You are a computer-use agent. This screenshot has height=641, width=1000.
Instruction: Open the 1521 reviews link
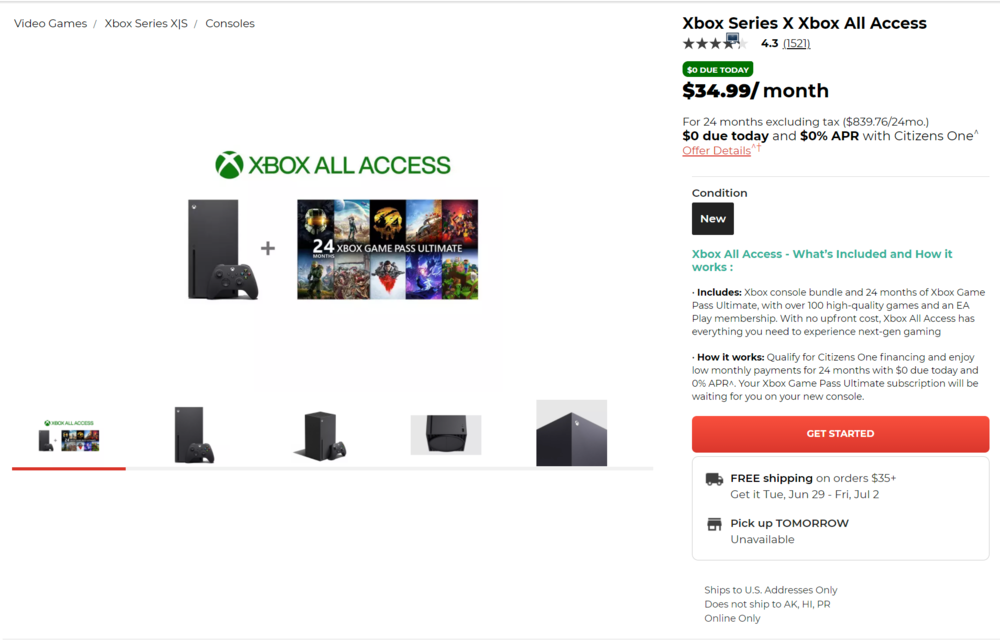[796, 44]
